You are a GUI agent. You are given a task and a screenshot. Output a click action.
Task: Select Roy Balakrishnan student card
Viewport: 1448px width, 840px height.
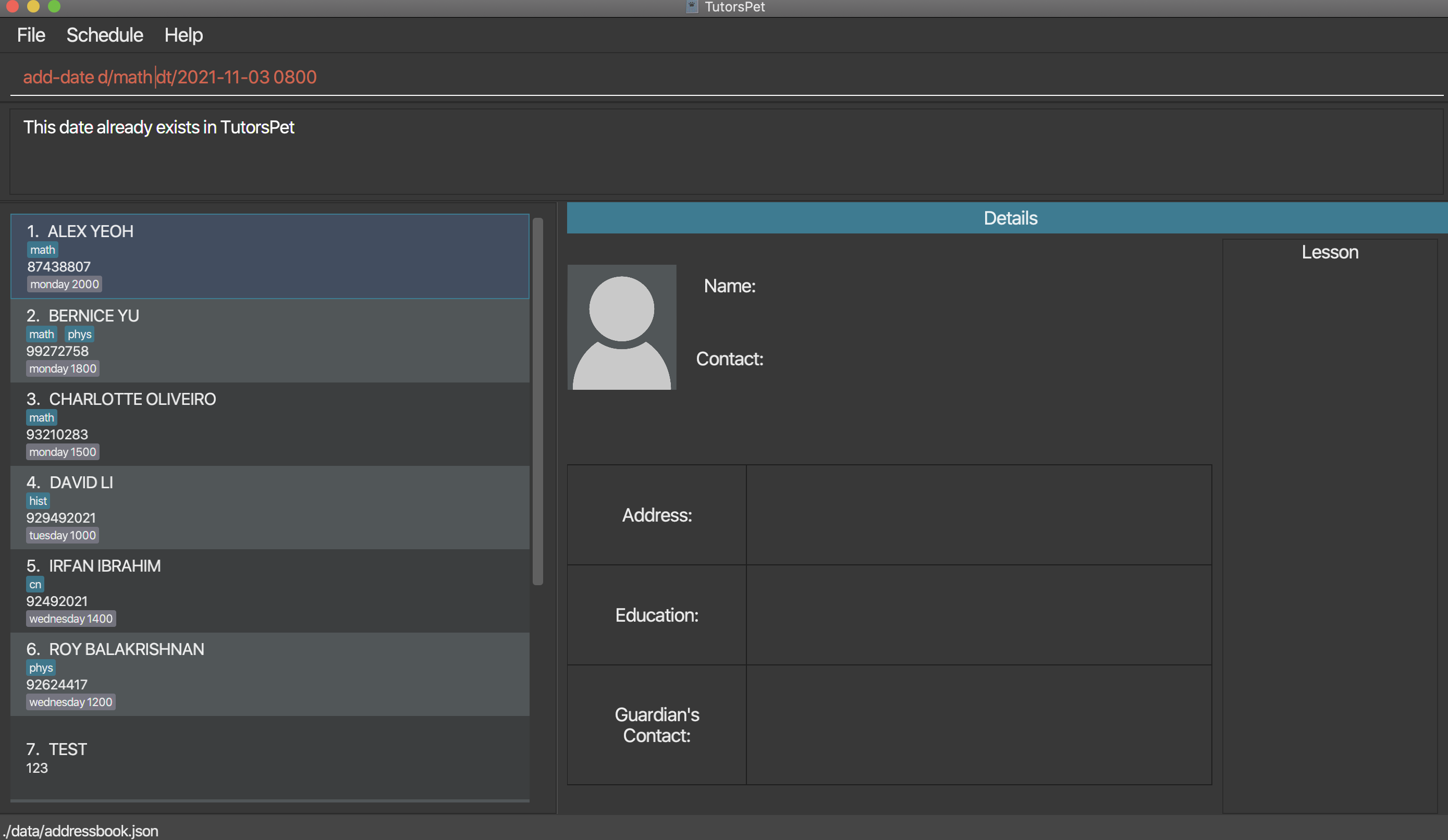pos(269,674)
